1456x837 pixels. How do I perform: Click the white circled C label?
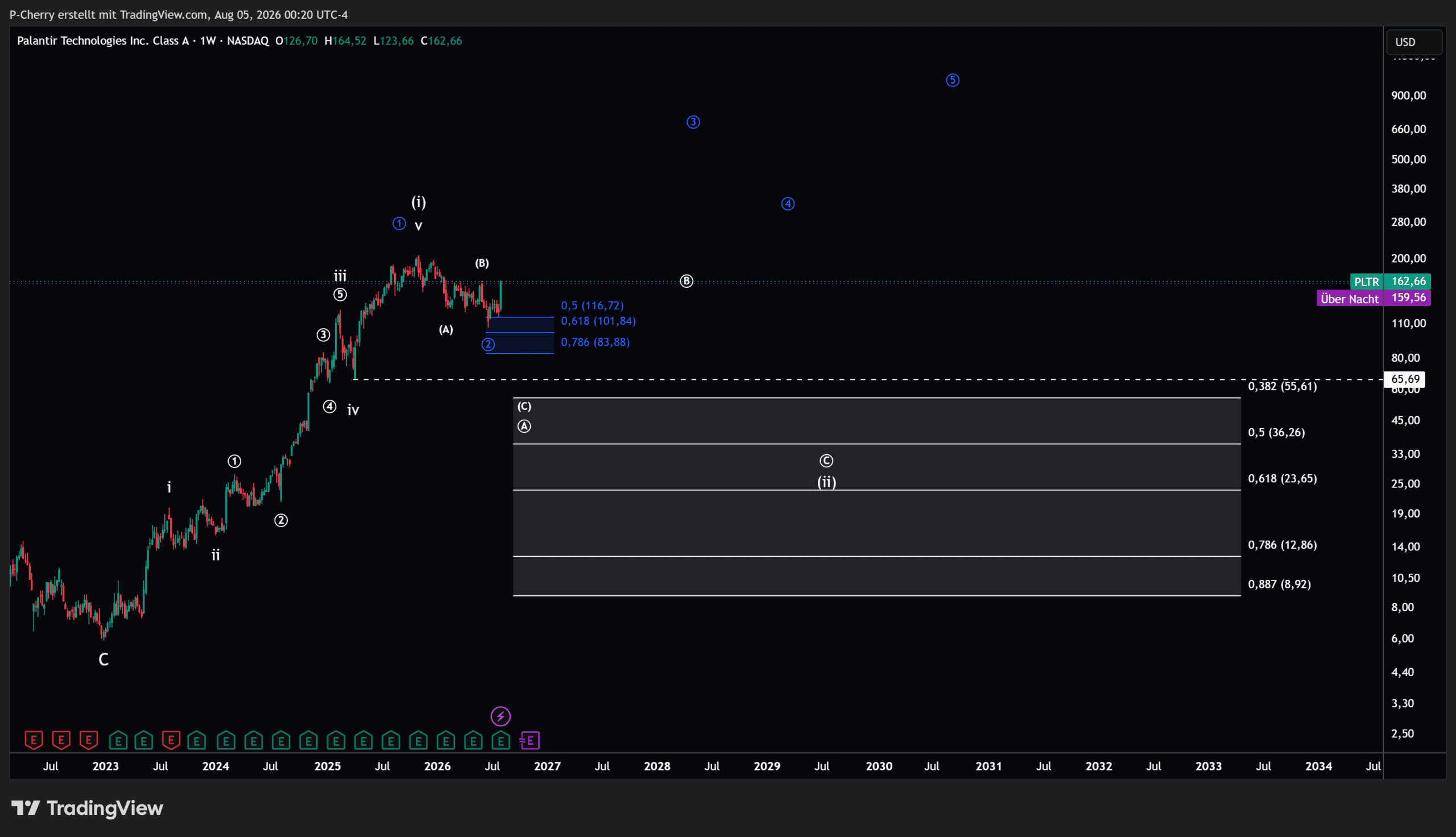826,461
